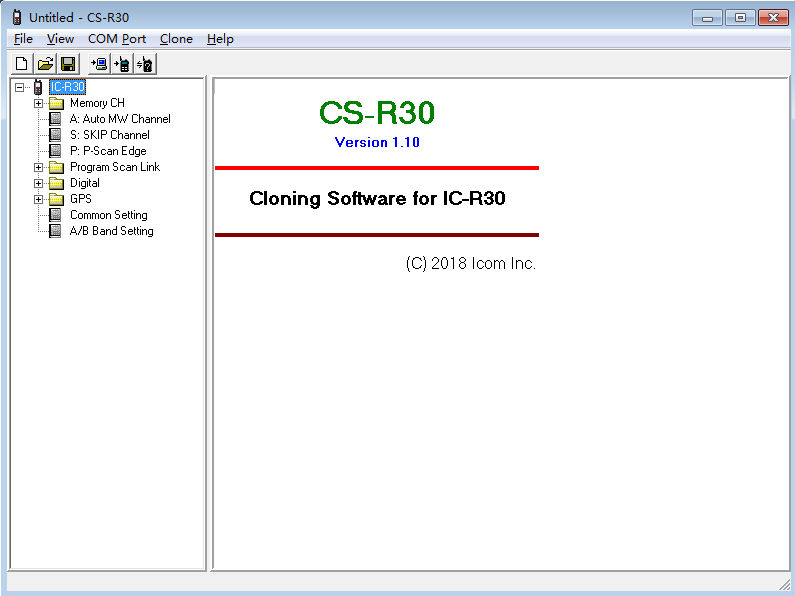795x596 pixels.
Task: Click the New file toolbar icon
Action: click(x=21, y=64)
